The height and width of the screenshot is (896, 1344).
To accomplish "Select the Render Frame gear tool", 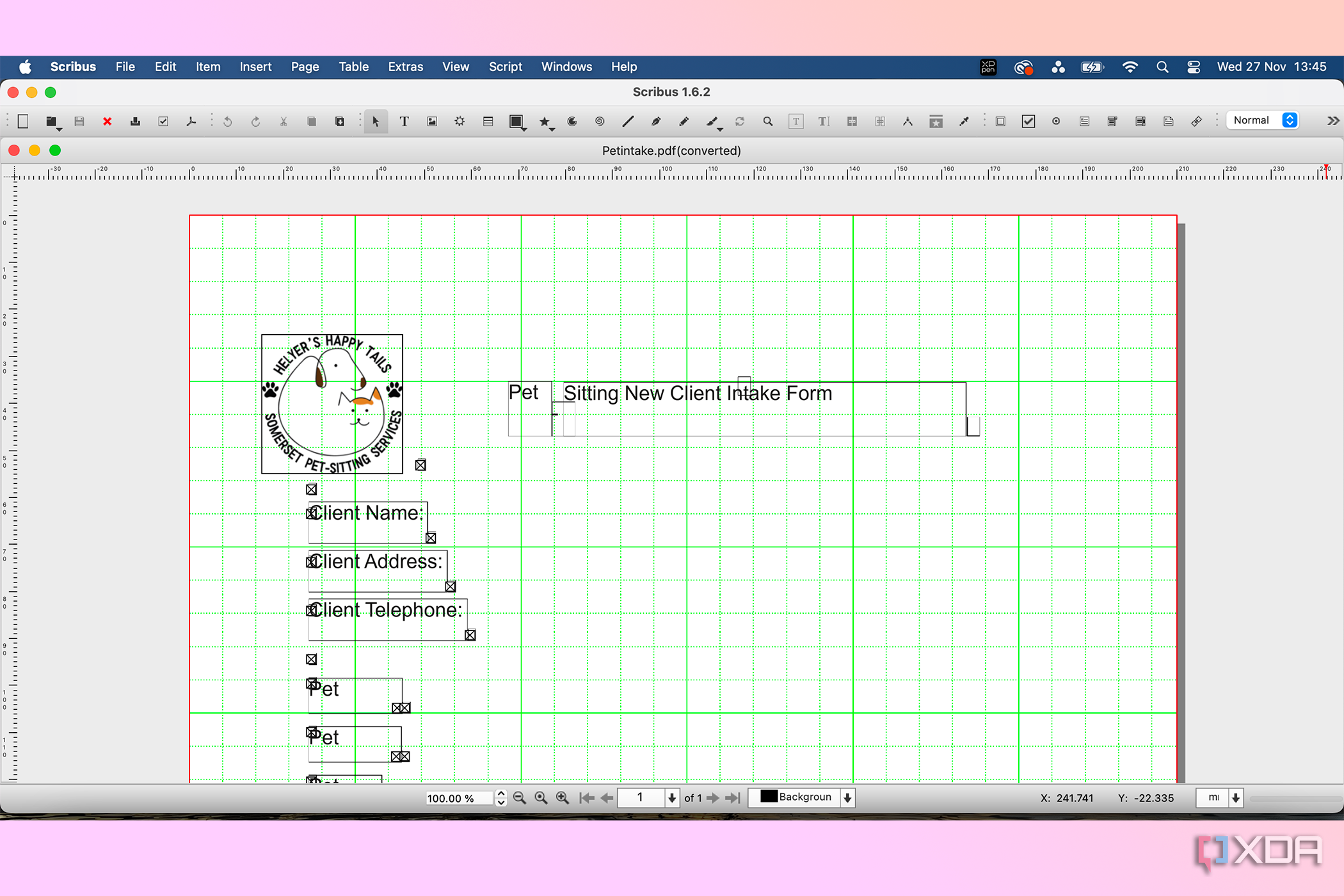I will coord(460,122).
